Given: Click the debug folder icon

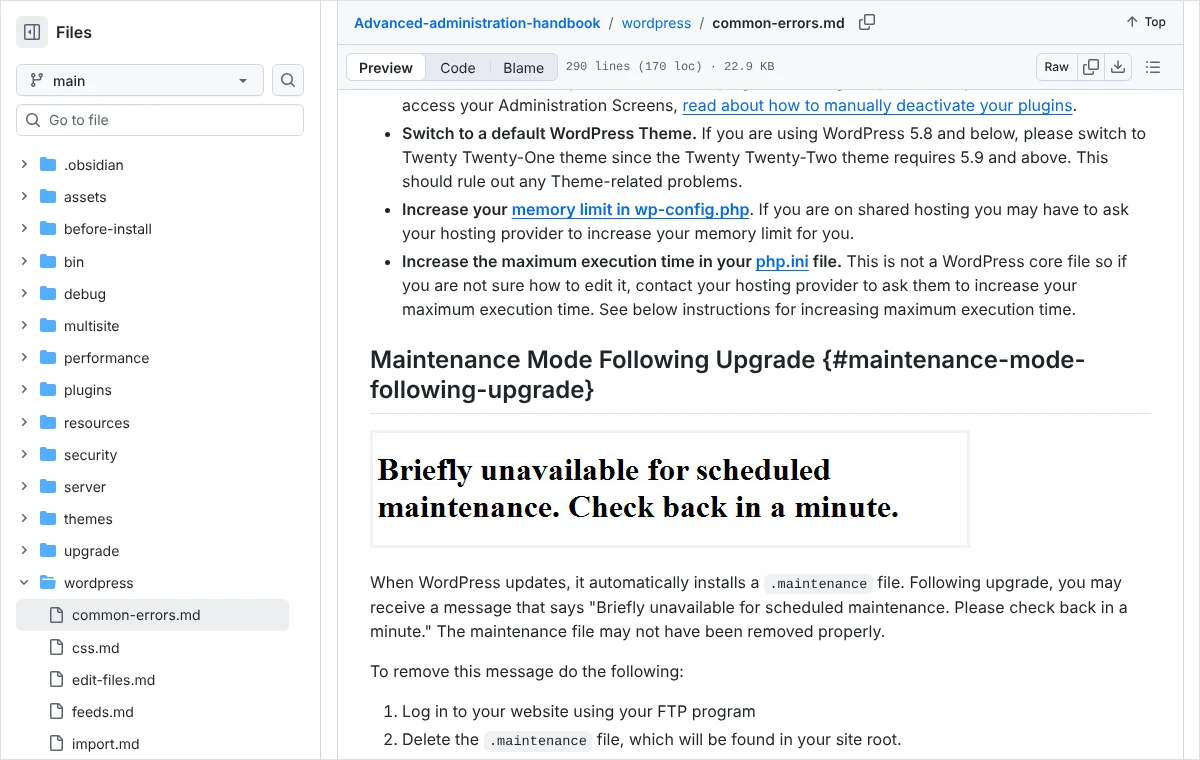Looking at the screenshot, I should click(47, 293).
